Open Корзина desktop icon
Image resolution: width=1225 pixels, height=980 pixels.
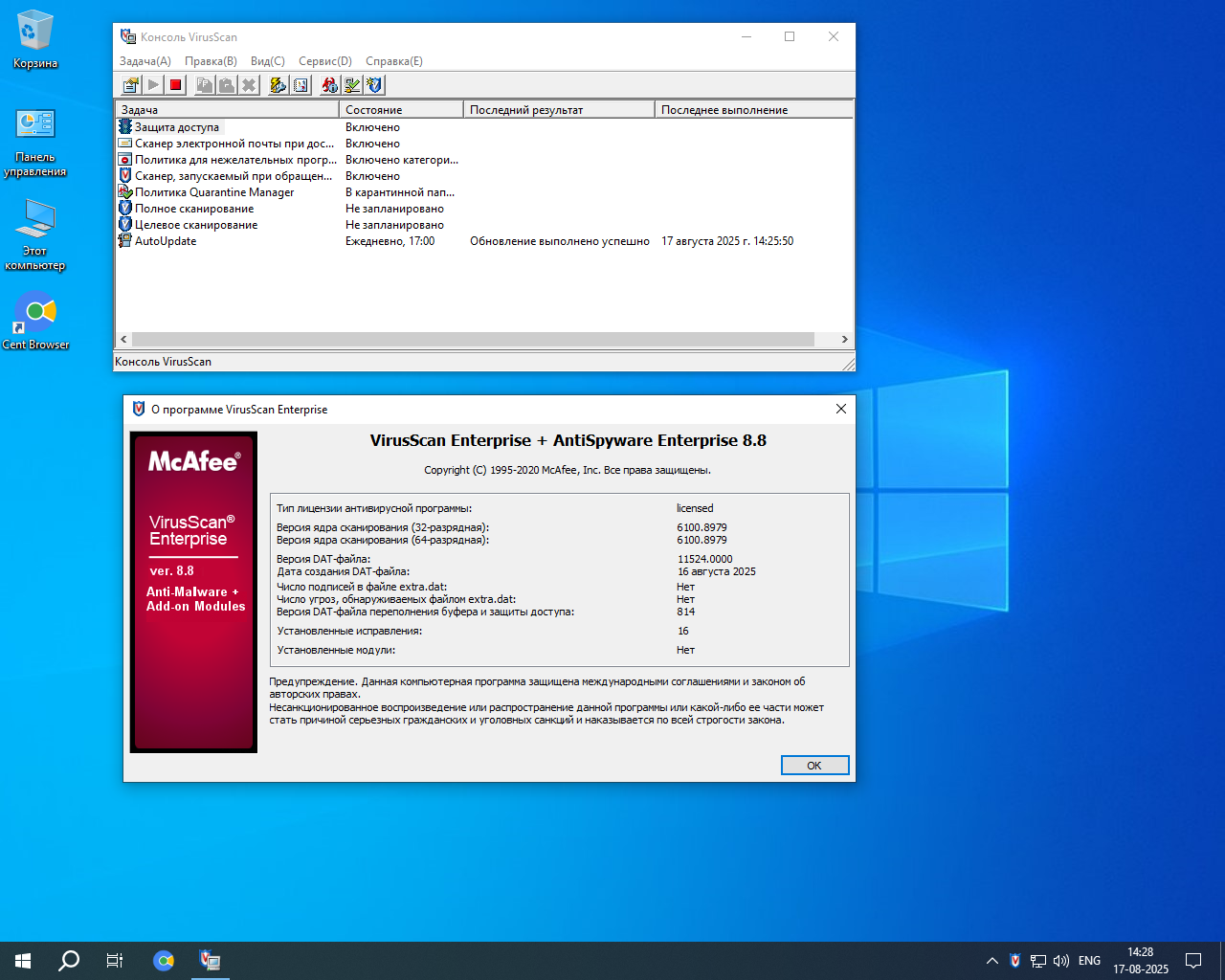[35, 40]
